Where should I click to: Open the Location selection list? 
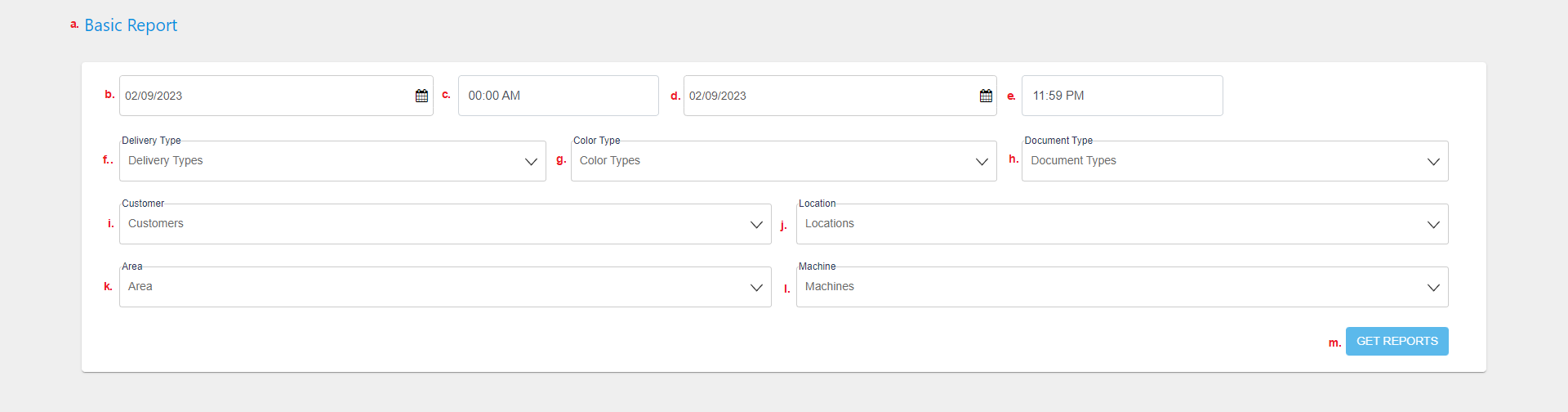tap(1122, 224)
